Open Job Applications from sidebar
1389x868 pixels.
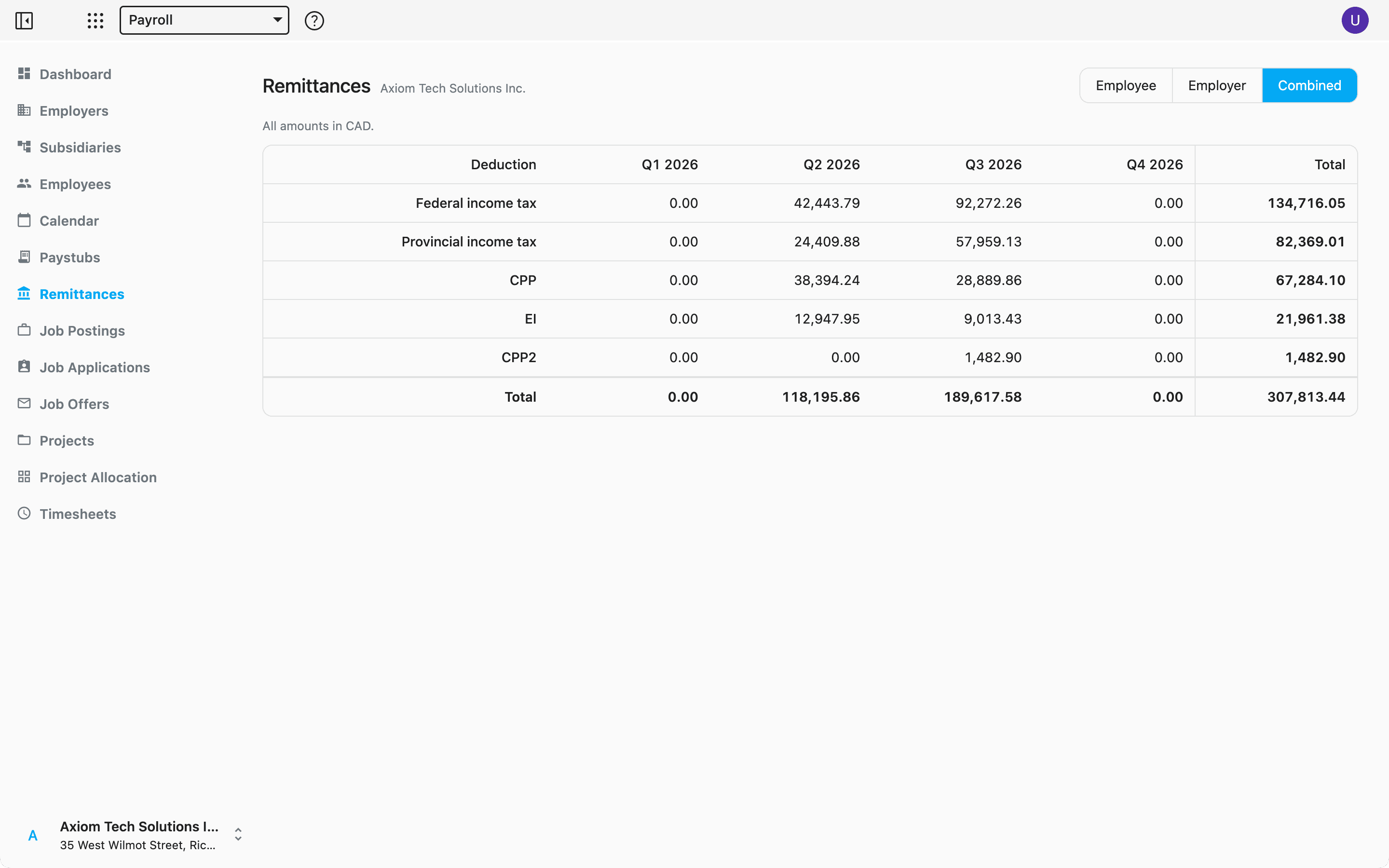click(x=95, y=367)
